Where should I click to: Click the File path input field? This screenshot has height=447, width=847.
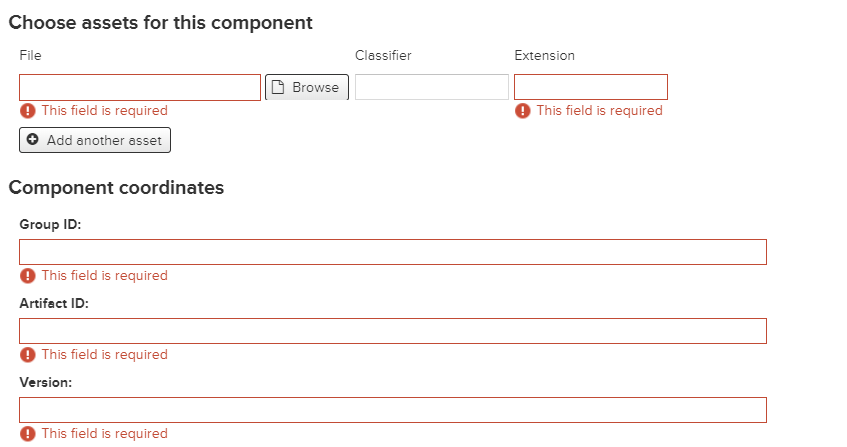coord(140,87)
